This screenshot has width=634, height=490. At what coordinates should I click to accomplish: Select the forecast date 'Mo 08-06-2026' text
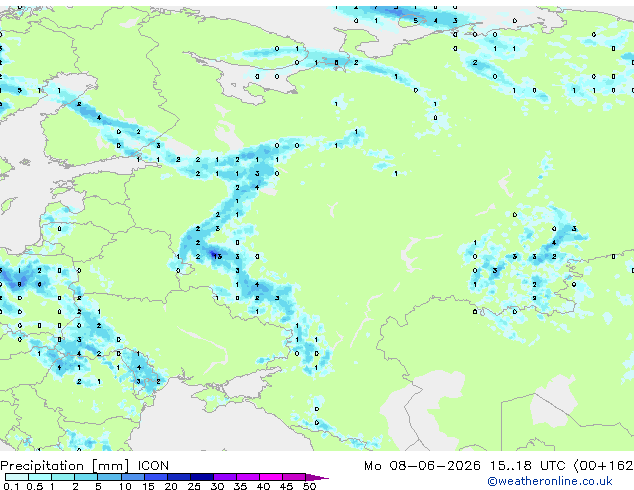(423, 466)
